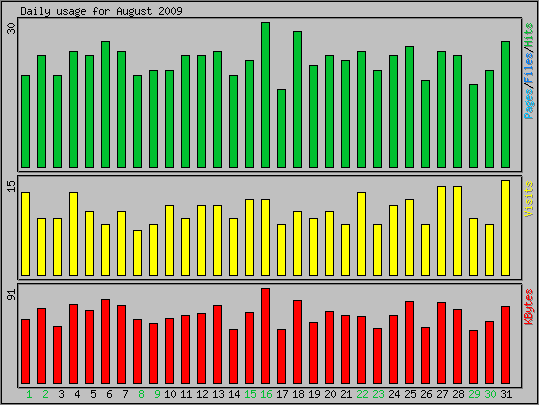Click the red KBytes bar for day 29
This screenshot has width=539, height=405.
(x=473, y=357)
